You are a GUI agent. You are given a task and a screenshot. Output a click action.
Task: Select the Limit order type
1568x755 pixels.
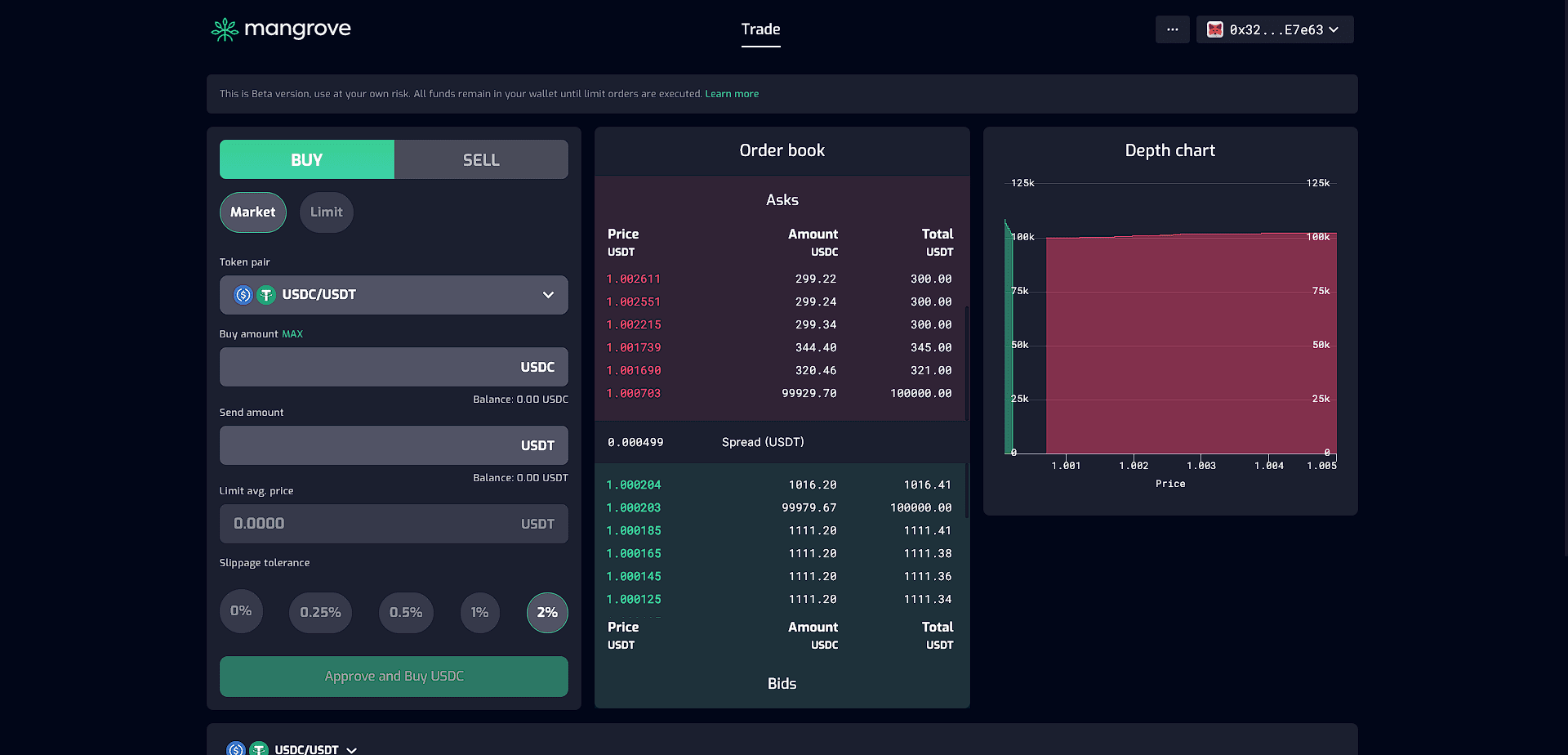coord(327,212)
